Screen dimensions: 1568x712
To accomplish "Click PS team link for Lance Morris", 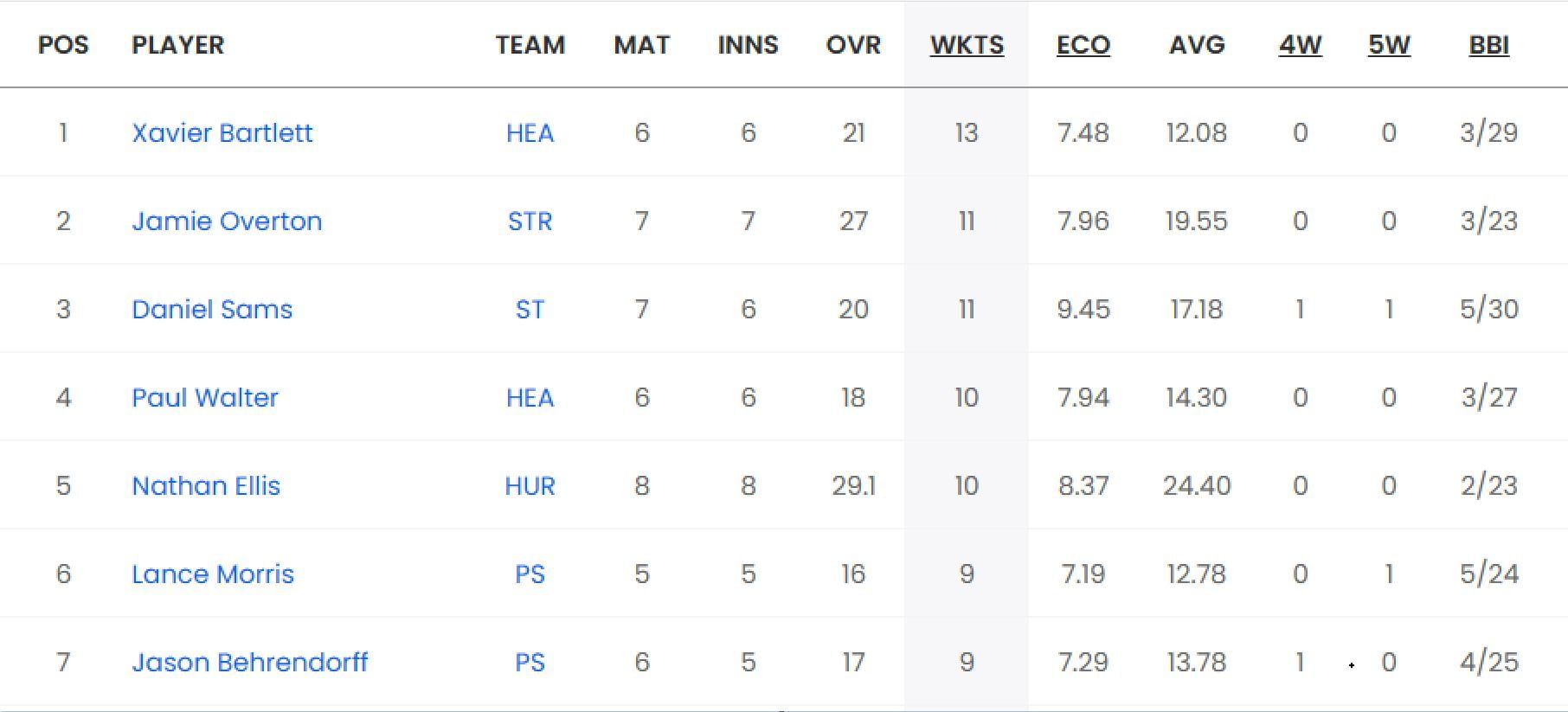I will coord(530,574).
